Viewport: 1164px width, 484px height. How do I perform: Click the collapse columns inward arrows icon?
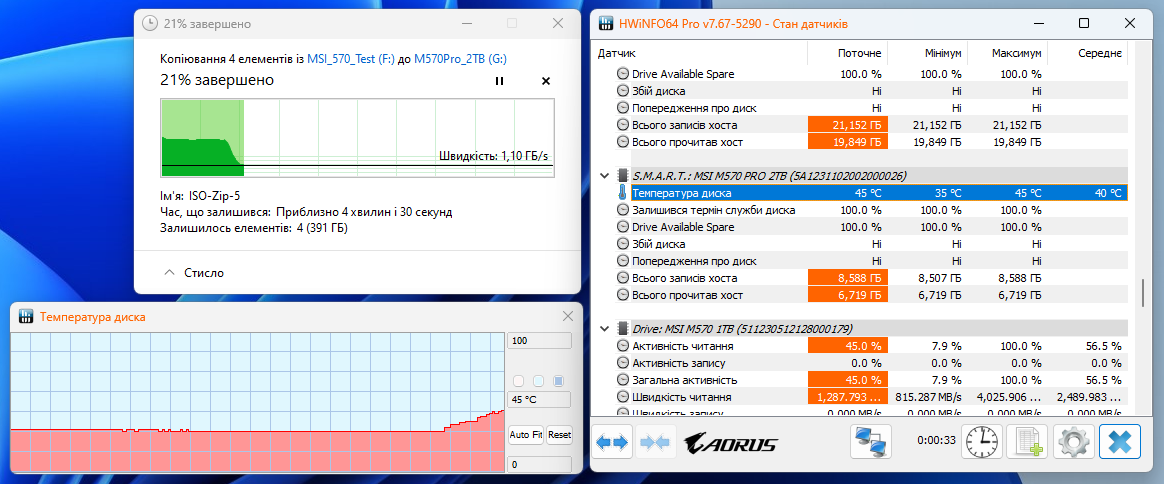655,443
